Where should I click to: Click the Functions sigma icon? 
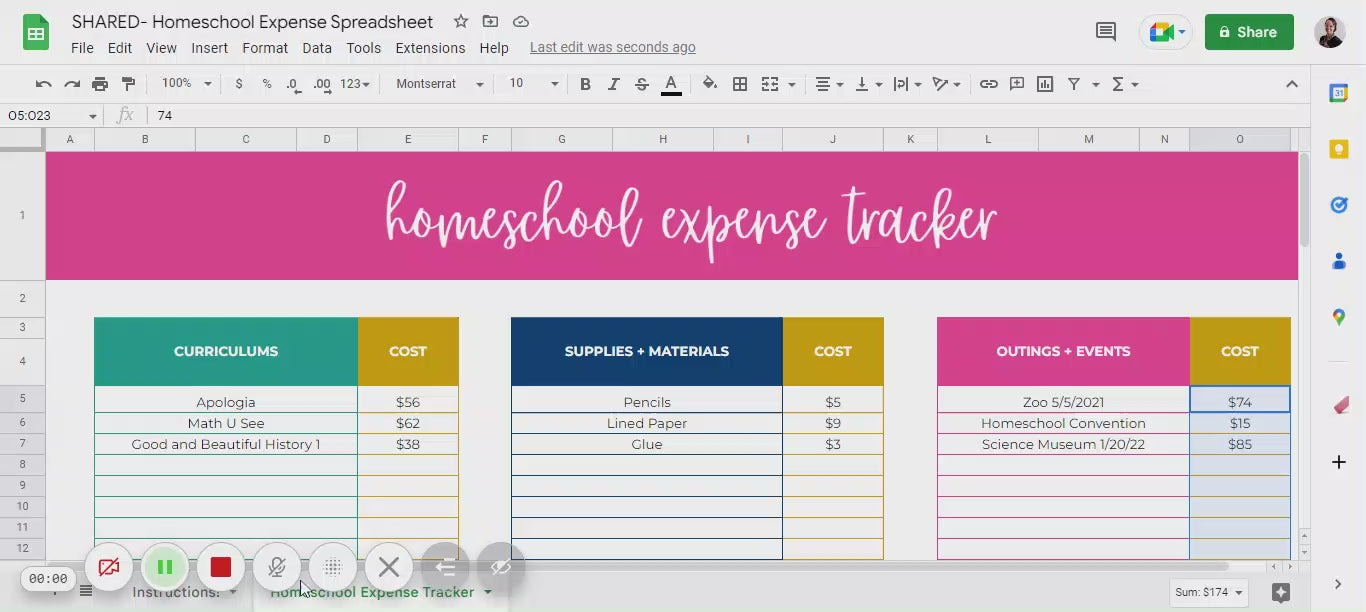tap(1117, 84)
